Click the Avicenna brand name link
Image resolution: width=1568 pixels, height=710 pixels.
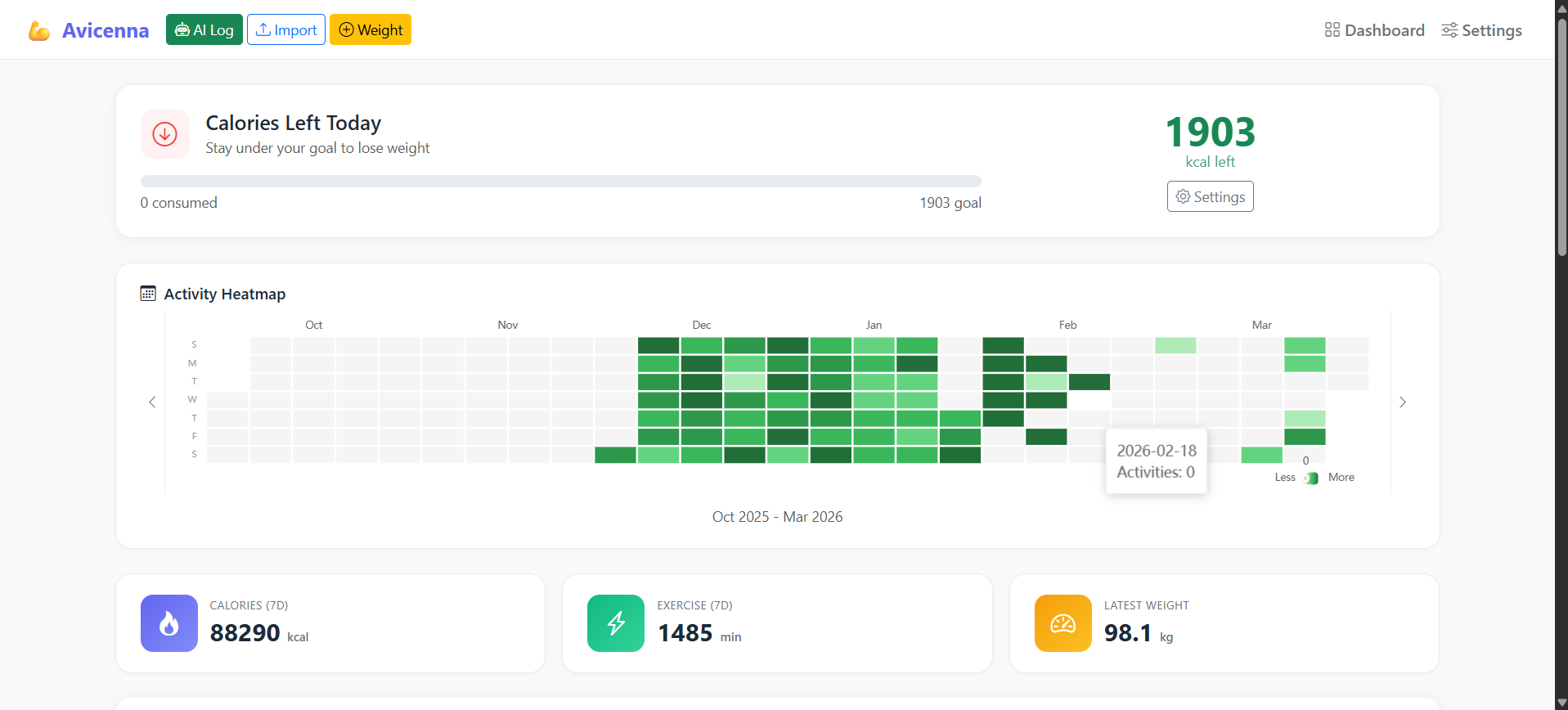tap(106, 30)
